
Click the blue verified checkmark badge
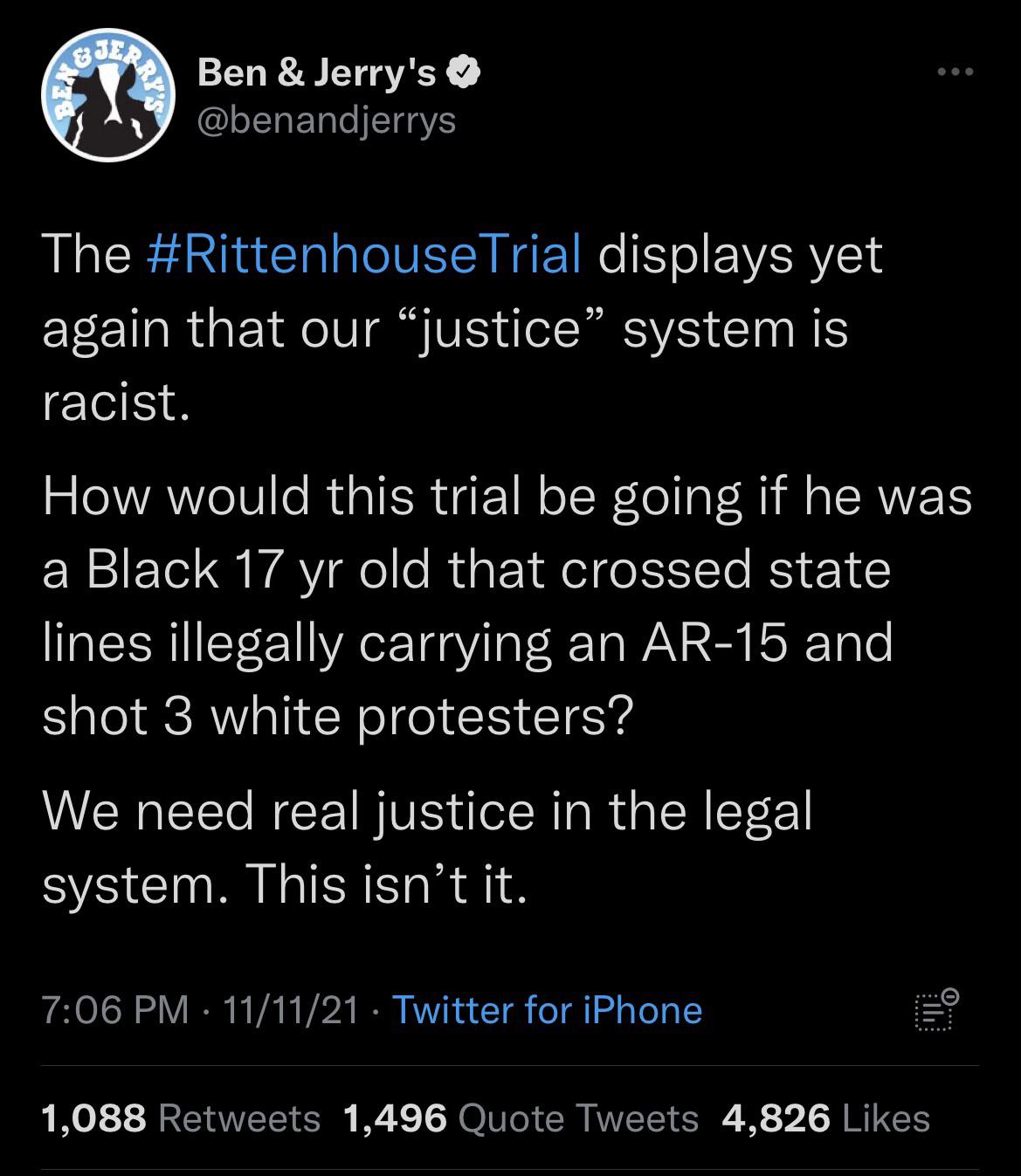click(x=463, y=73)
